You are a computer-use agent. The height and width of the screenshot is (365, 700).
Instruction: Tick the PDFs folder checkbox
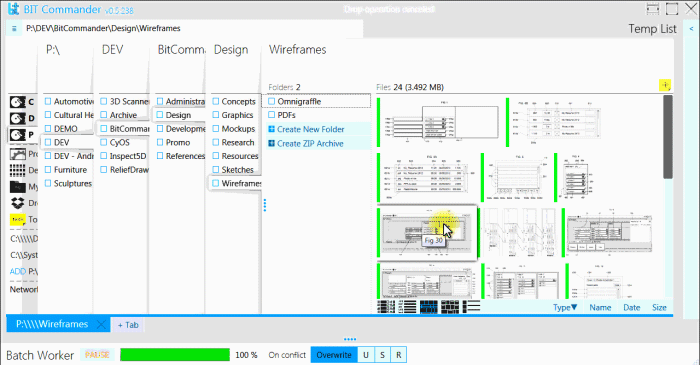[271, 115]
